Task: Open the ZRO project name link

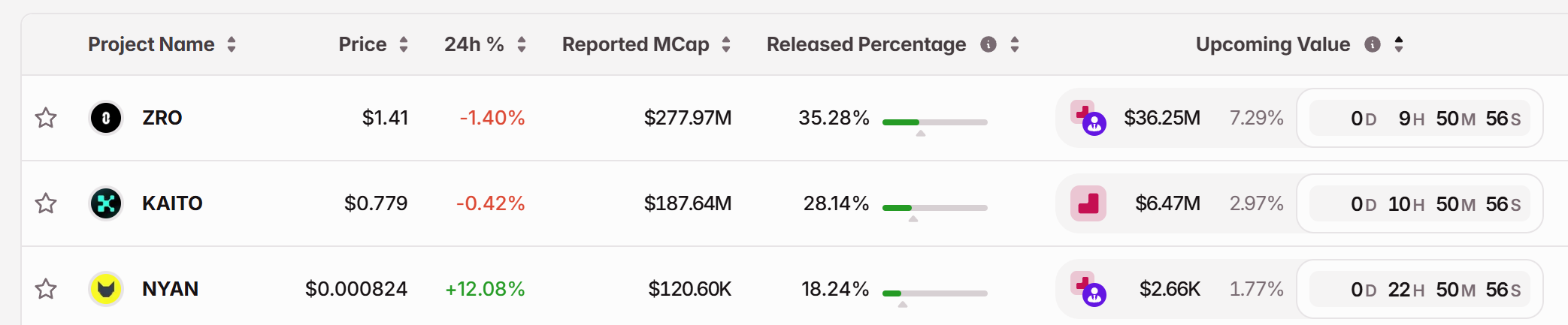Action: pyautogui.click(x=162, y=118)
